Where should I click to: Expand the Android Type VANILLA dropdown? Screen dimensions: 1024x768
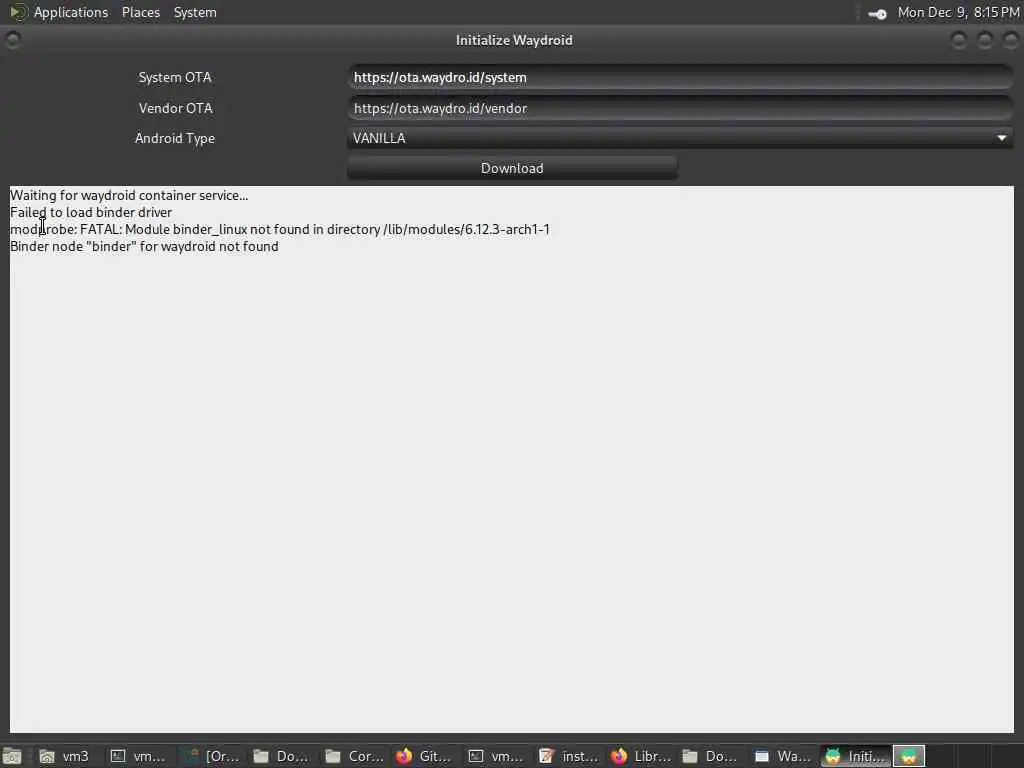pyautogui.click(x=680, y=138)
